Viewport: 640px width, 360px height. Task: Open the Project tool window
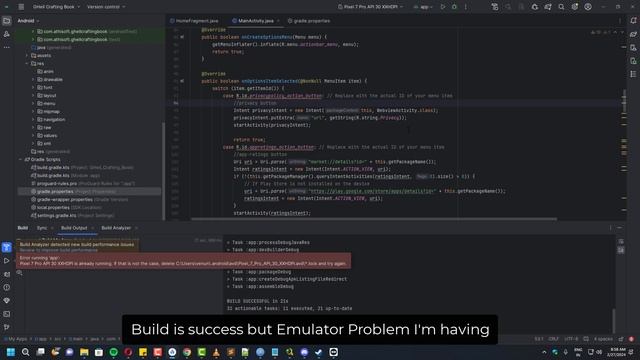pos(7,21)
